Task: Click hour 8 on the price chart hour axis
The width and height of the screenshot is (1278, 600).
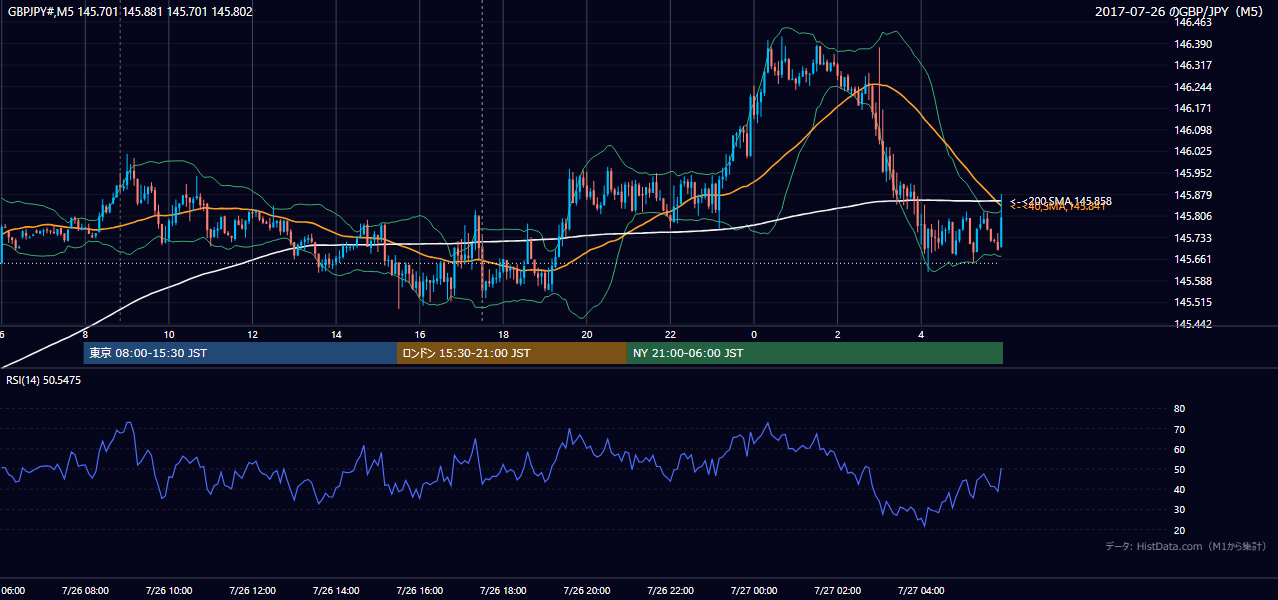Action: tap(85, 335)
